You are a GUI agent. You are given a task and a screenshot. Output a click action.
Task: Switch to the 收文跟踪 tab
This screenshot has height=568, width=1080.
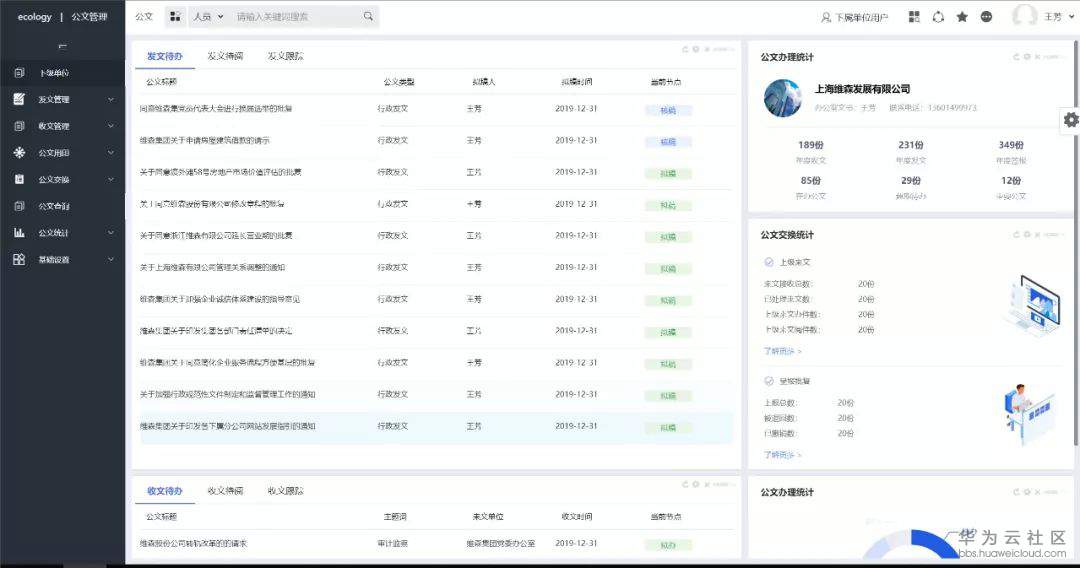click(286, 491)
